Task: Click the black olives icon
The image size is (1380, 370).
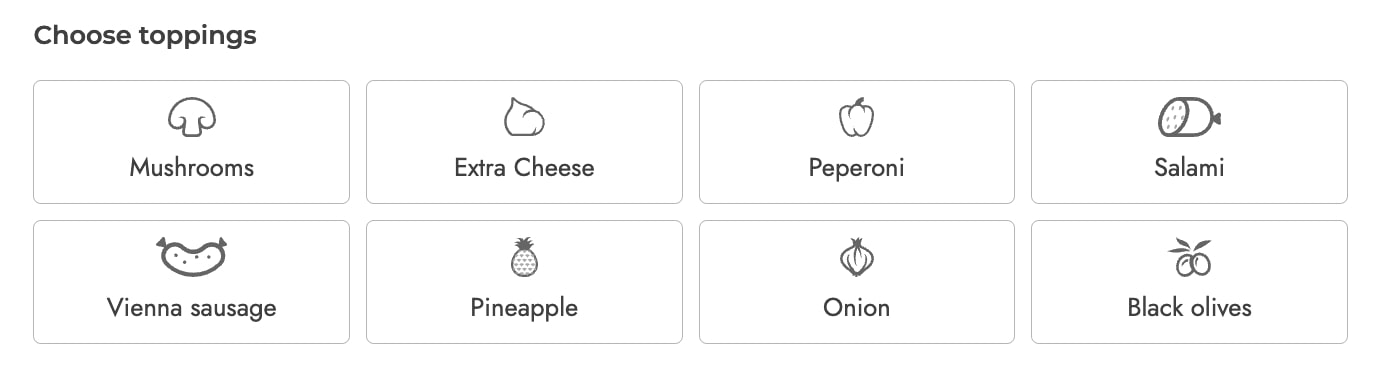Action: [1189, 257]
